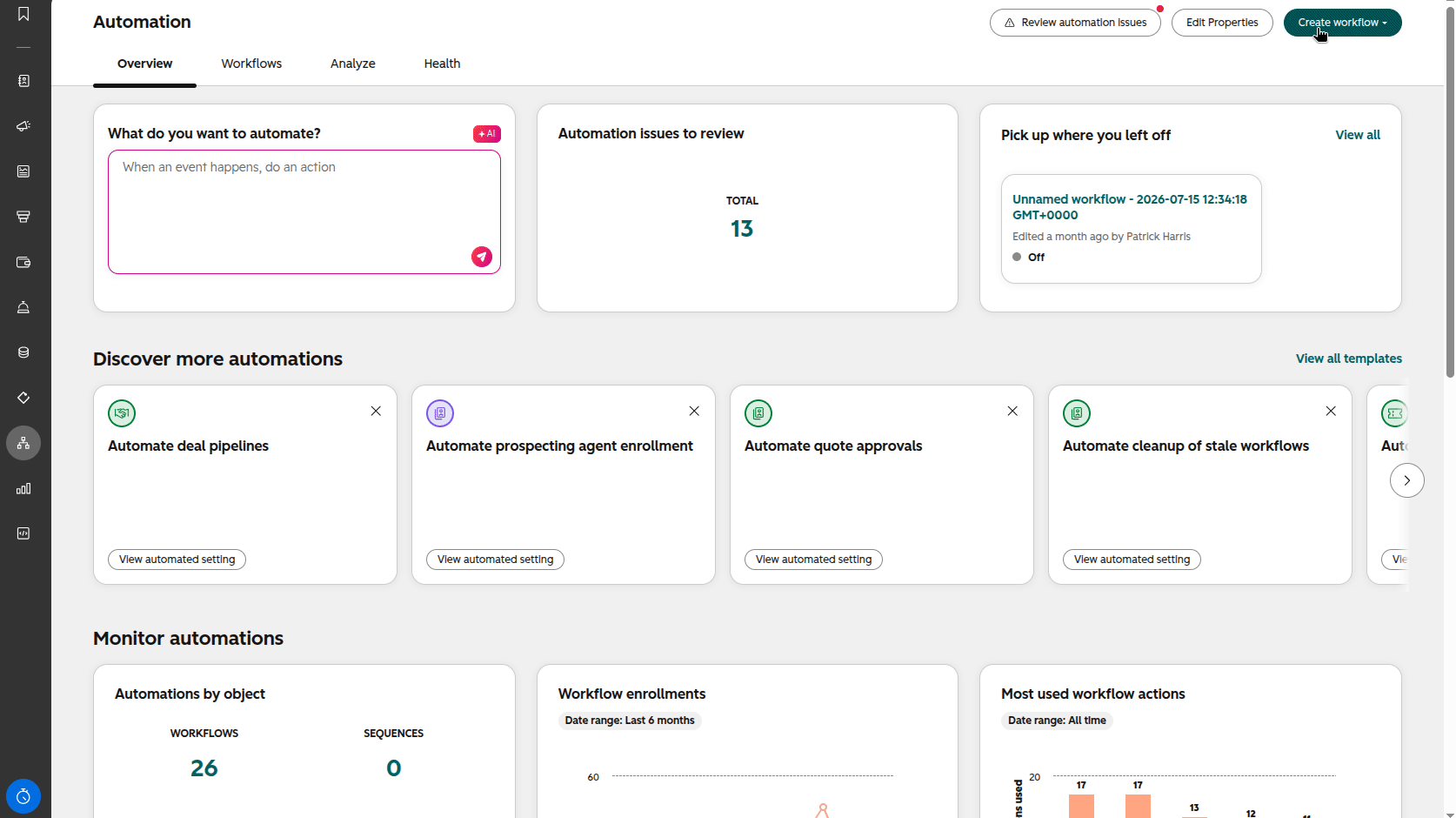Open the diamond tag icon in sidebar

pos(23,398)
